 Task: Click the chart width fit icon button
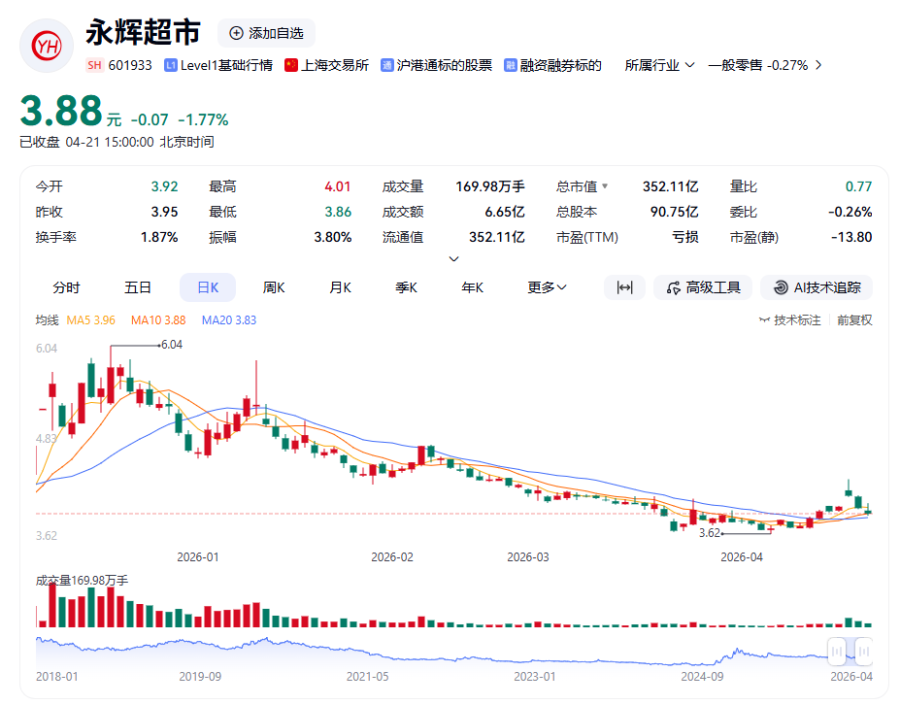[x=624, y=288]
